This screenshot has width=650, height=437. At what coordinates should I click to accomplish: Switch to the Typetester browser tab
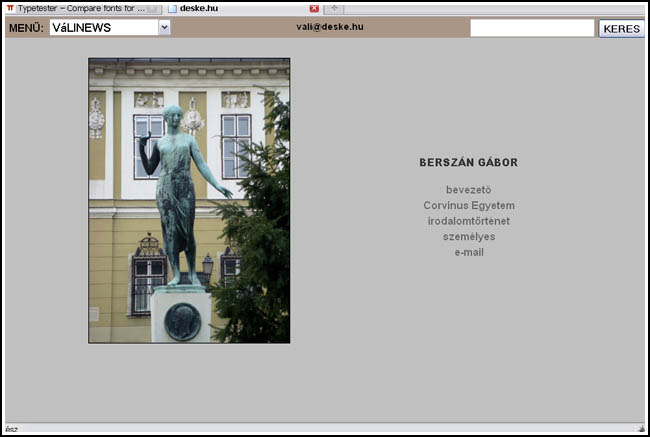[83, 8]
